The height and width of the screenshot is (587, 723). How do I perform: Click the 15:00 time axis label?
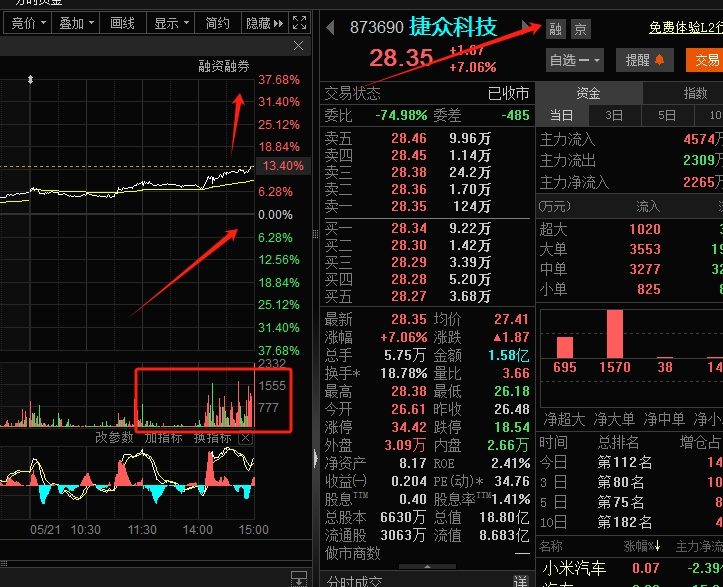(254, 529)
